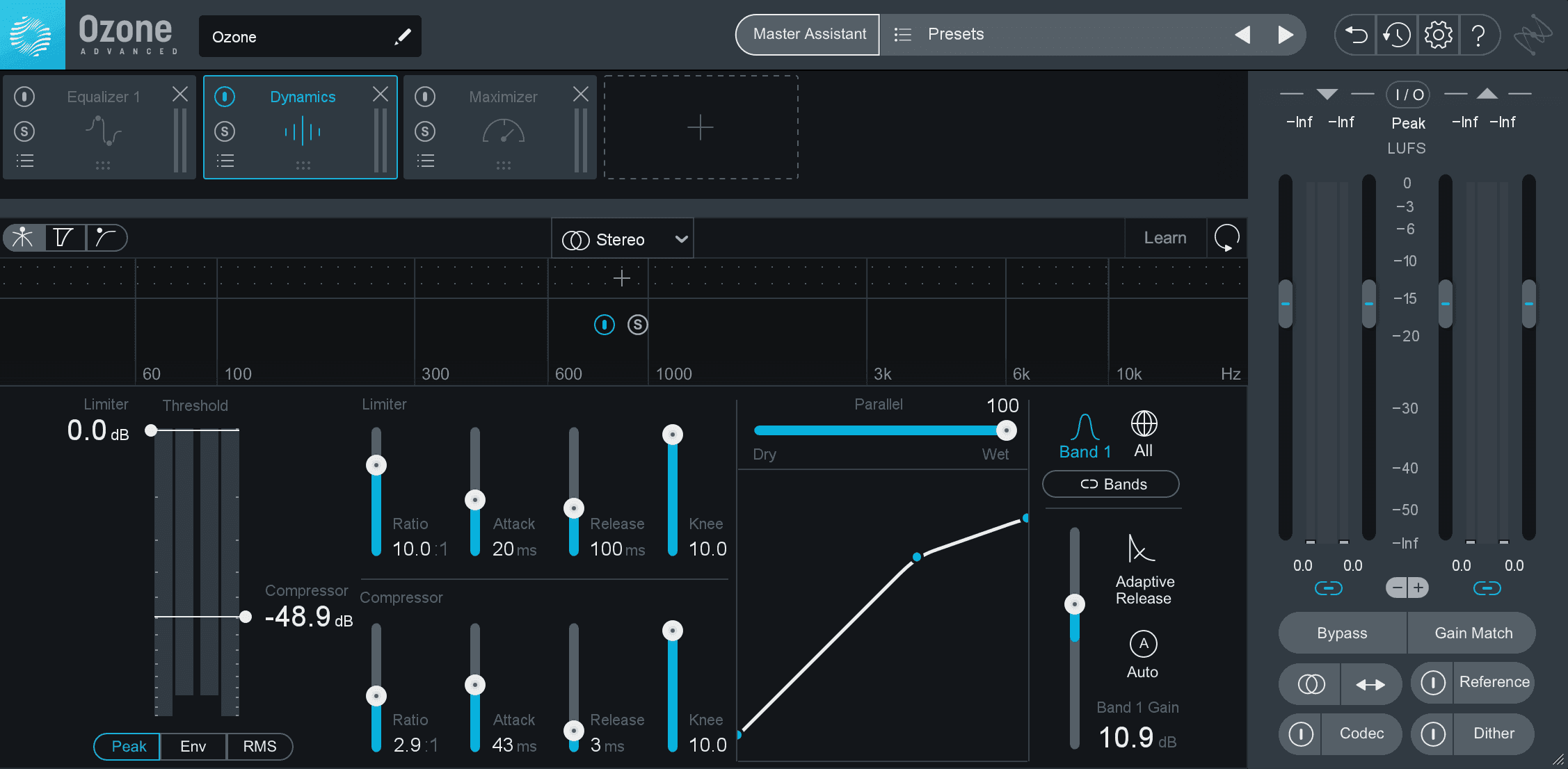Click the Gain Match button
The image size is (1568, 769).
click(x=1473, y=633)
